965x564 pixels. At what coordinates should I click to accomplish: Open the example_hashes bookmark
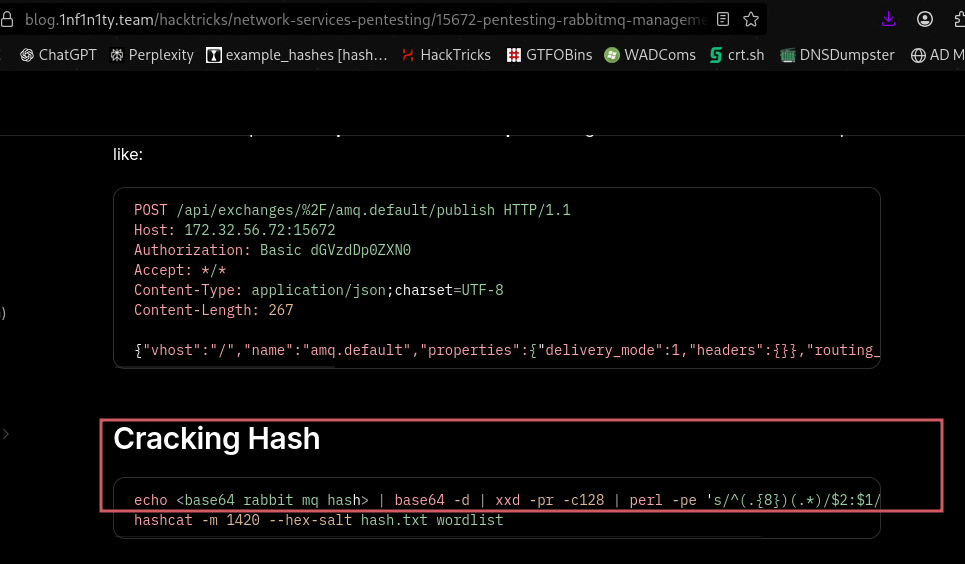pos(297,55)
